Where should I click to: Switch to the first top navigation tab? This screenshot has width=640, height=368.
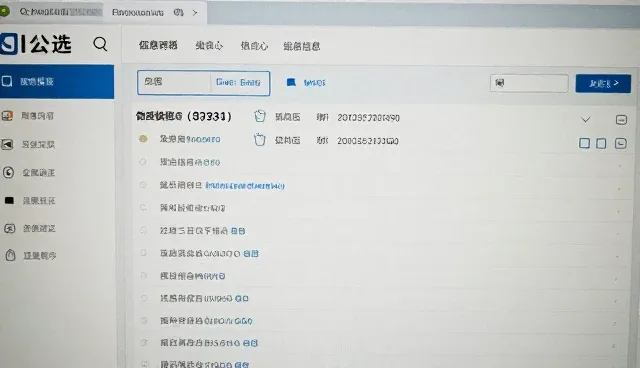point(158,45)
